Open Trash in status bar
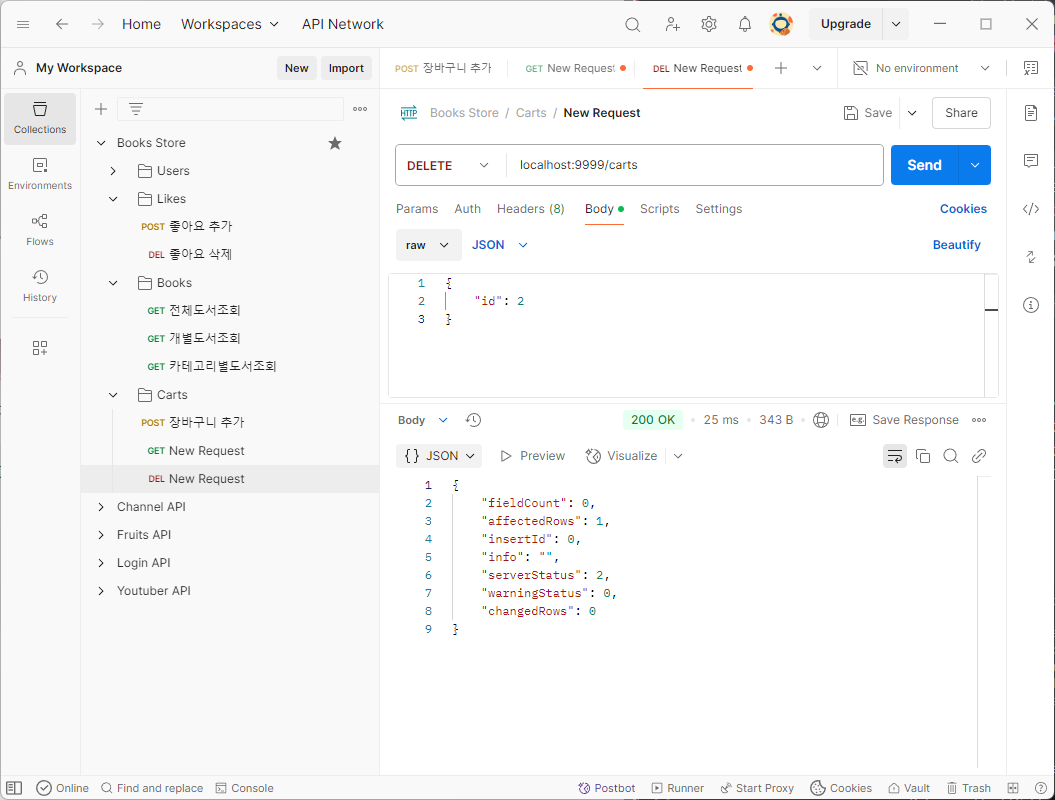Image resolution: width=1055 pixels, height=800 pixels. [x=969, y=788]
